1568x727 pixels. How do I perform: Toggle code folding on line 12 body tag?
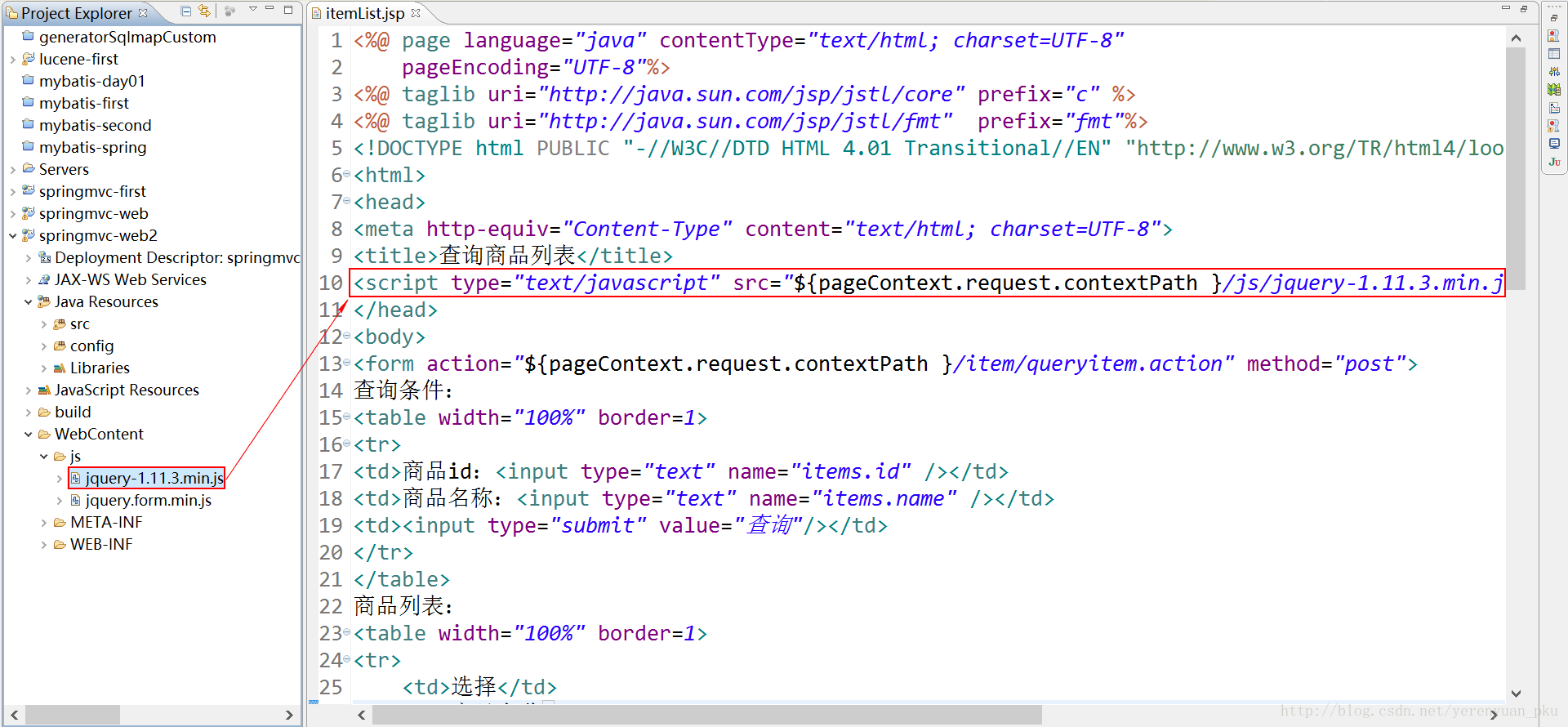tap(346, 336)
